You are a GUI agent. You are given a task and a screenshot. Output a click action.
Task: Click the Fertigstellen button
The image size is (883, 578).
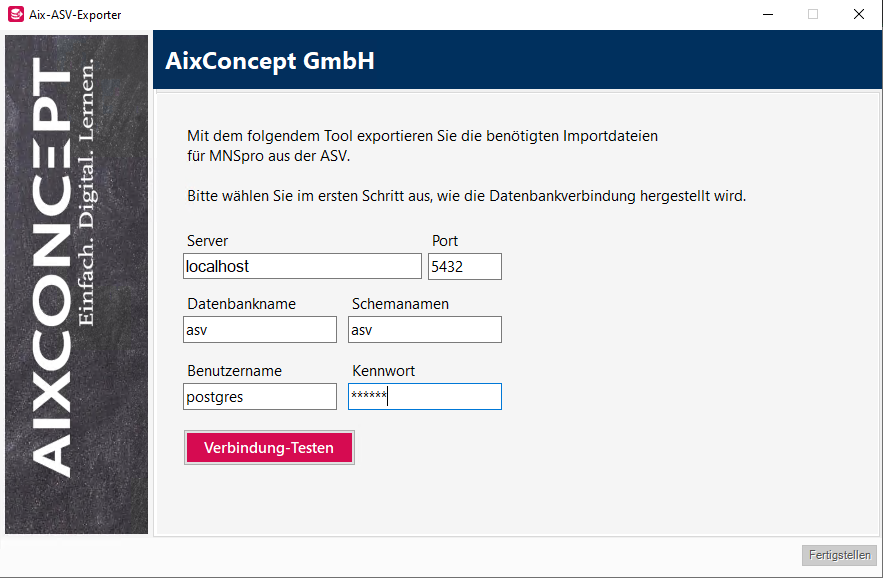(839, 555)
